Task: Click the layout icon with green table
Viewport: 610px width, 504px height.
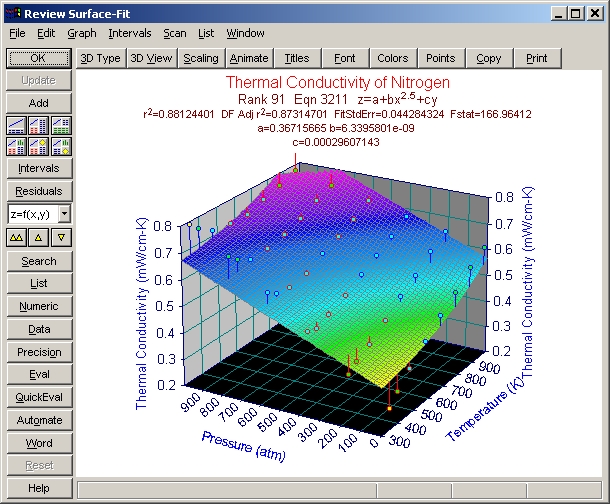Action: click(61, 125)
